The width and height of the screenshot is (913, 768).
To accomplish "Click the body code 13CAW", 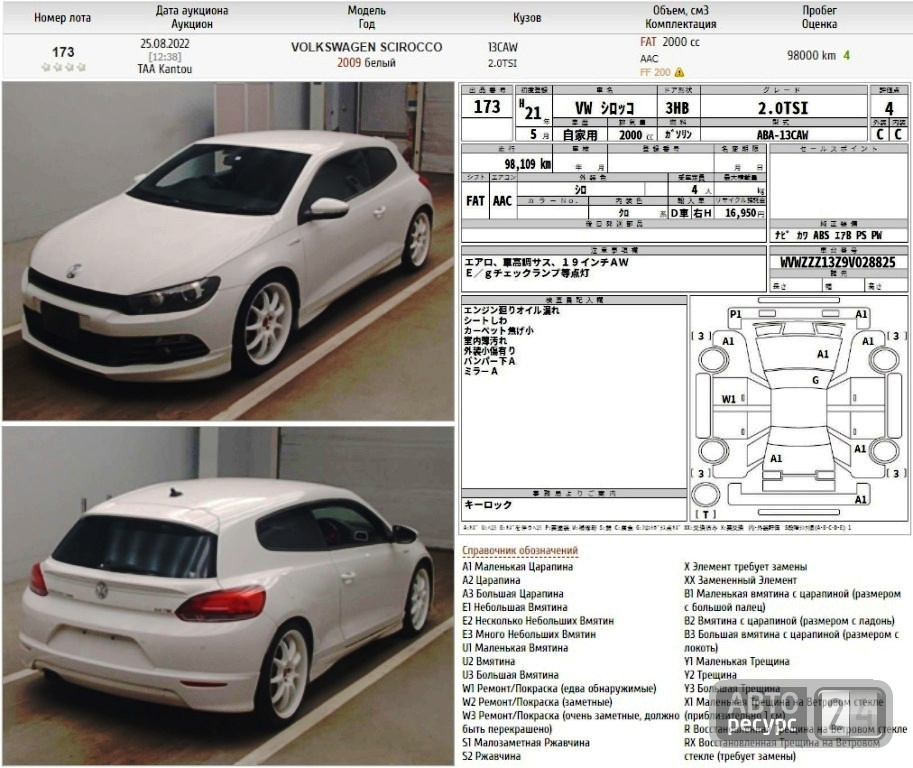I will tap(502, 47).
